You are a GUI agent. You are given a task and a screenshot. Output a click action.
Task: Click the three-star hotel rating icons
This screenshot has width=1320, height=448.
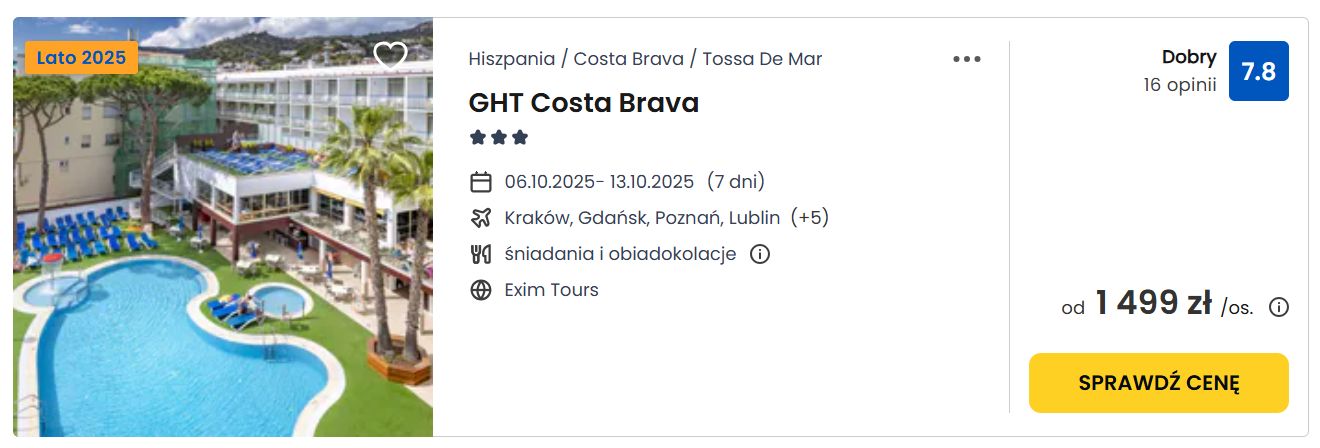499,137
